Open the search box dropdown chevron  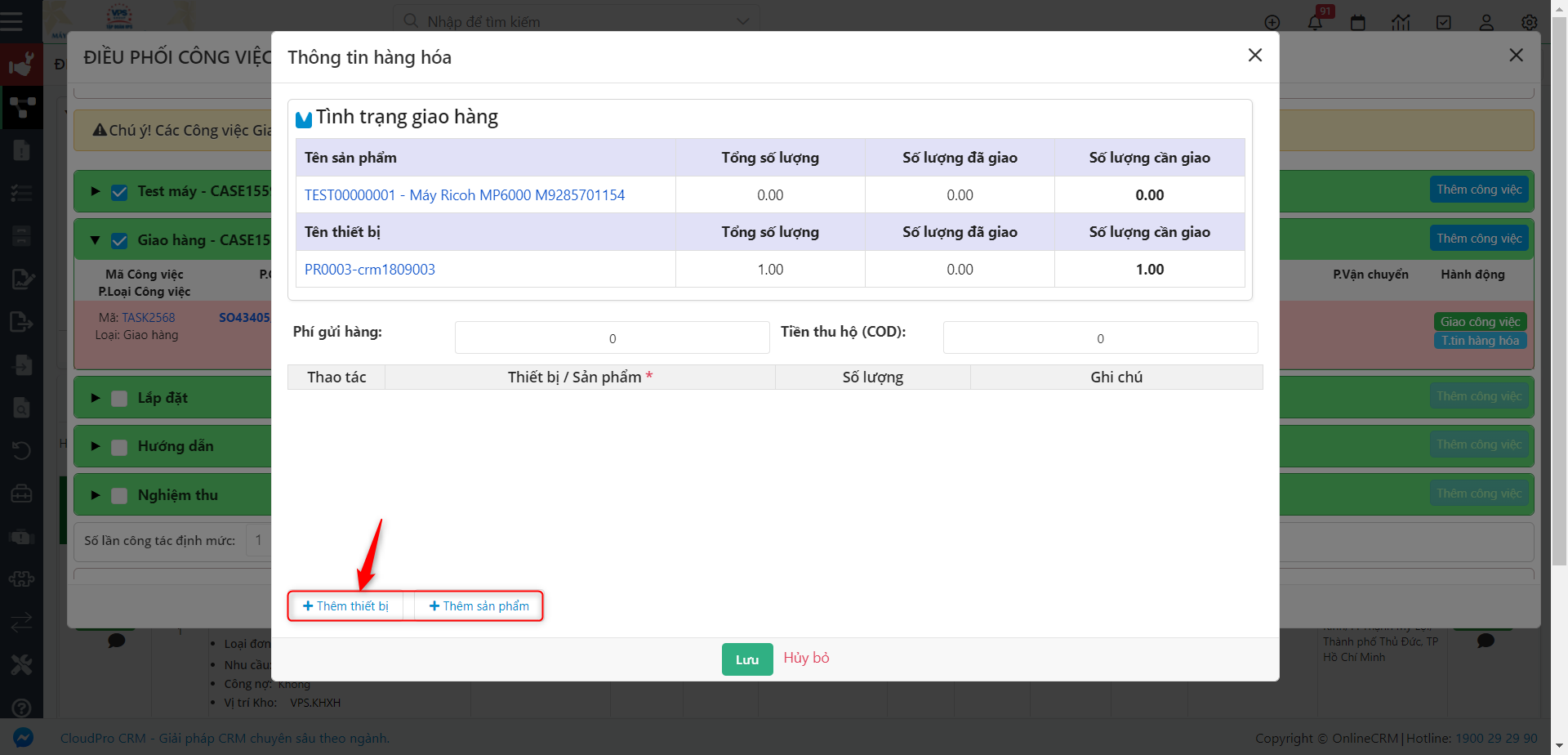[x=742, y=21]
